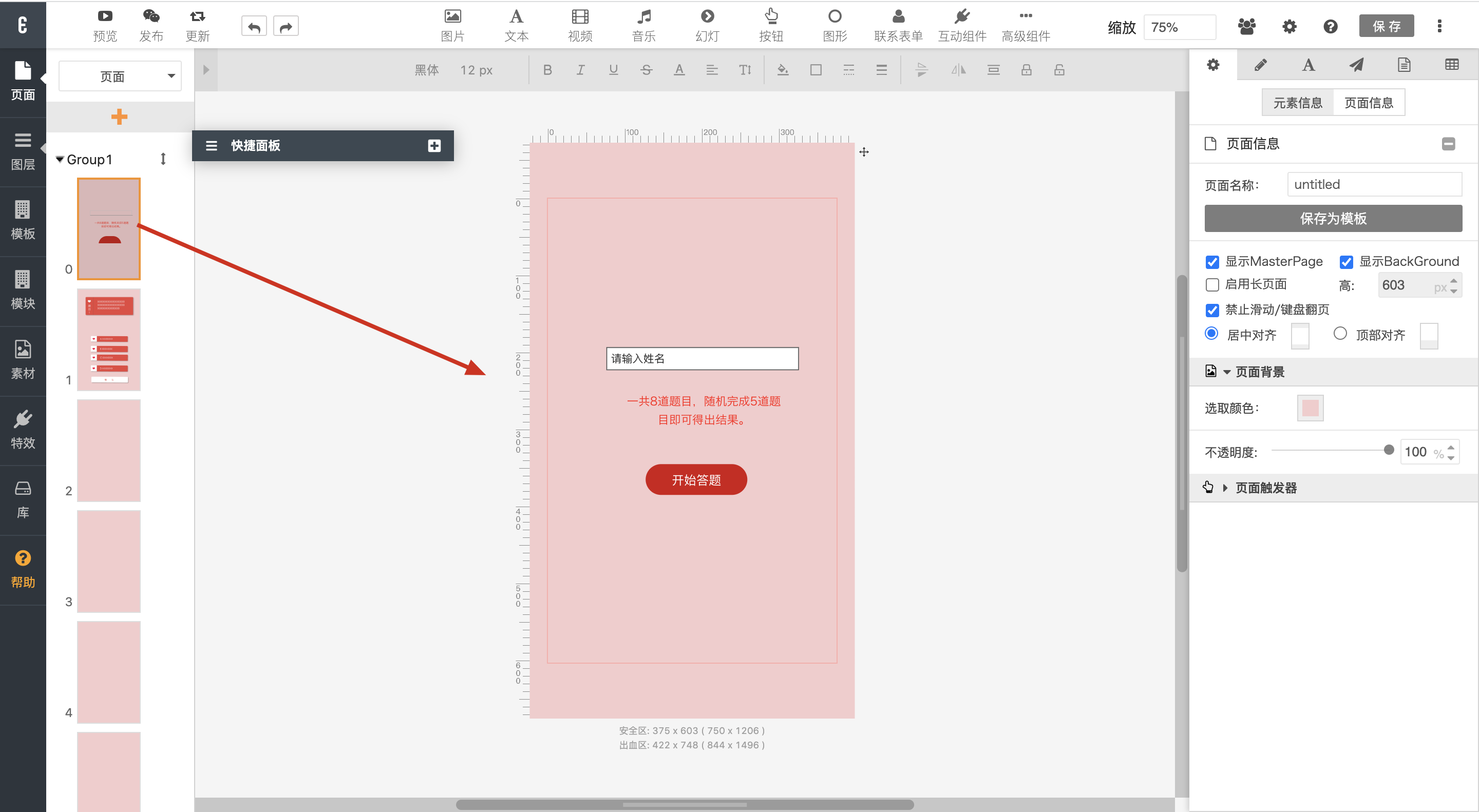Image resolution: width=1479 pixels, height=812 pixels.
Task: Click the 预览 preview icon
Action: pyautogui.click(x=104, y=16)
